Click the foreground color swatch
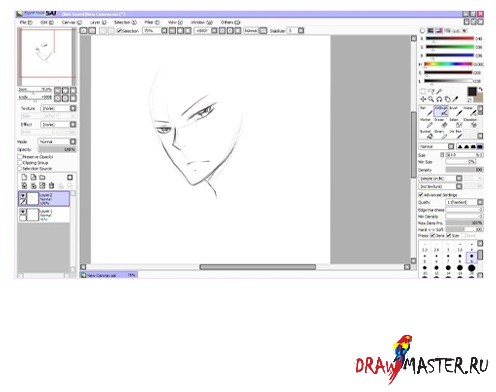The height and width of the screenshot is (392, 496). coord(471,92)
